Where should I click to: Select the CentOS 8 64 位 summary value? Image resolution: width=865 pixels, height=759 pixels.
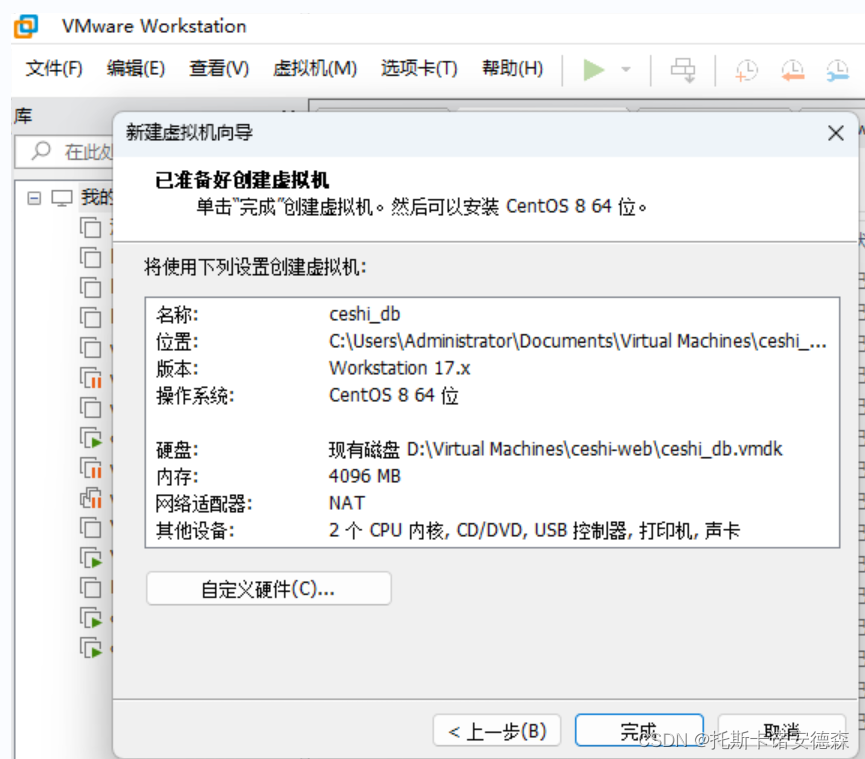click(x=393, y=395)
